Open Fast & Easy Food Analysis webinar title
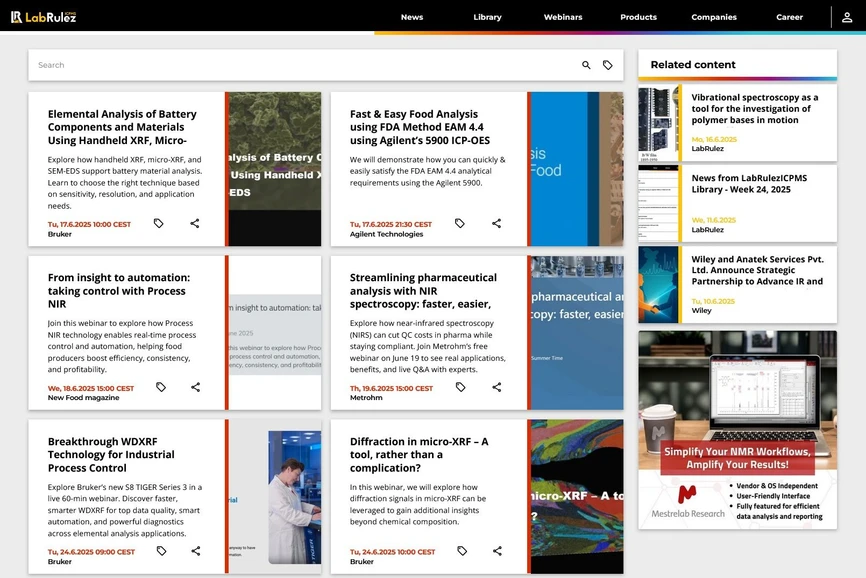The image size is (866, 578). pyautogui.click(x=420, y=127)
